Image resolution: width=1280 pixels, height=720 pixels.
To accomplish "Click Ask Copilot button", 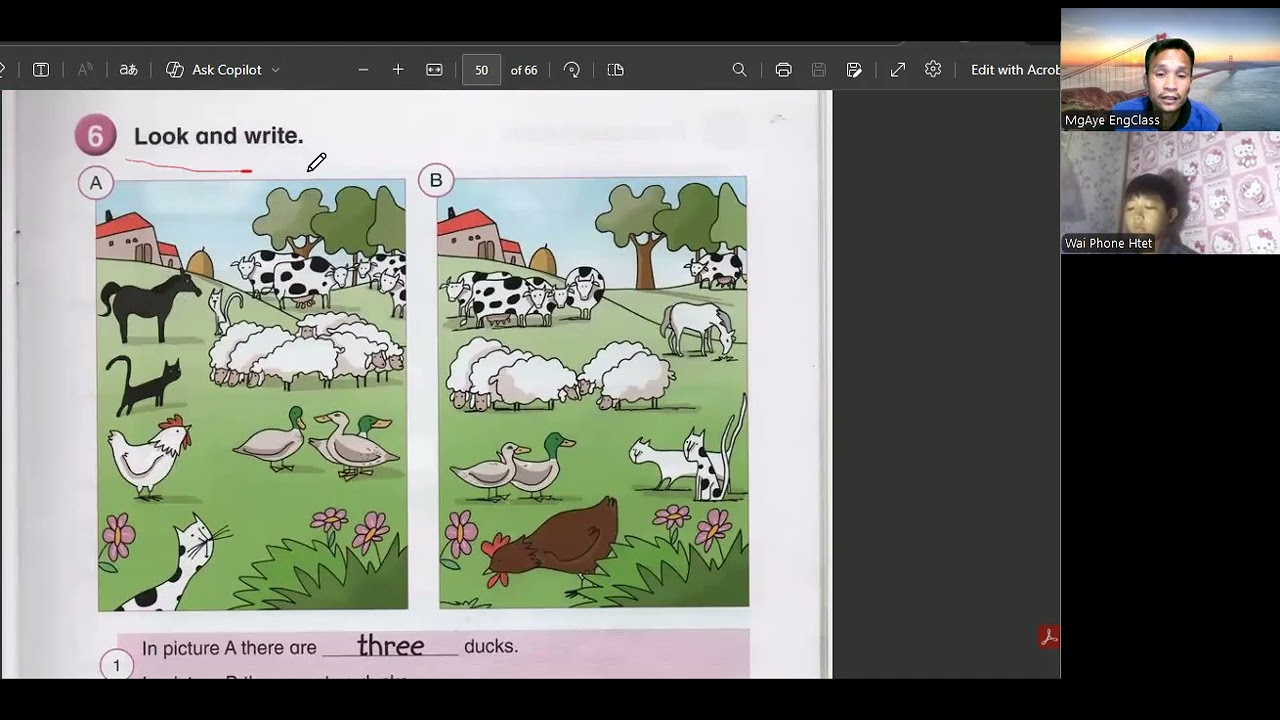I will click(214, 70).
